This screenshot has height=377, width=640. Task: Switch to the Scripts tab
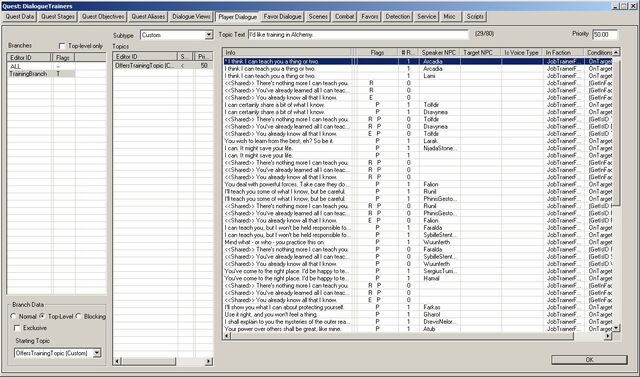[x=475, y=17]
